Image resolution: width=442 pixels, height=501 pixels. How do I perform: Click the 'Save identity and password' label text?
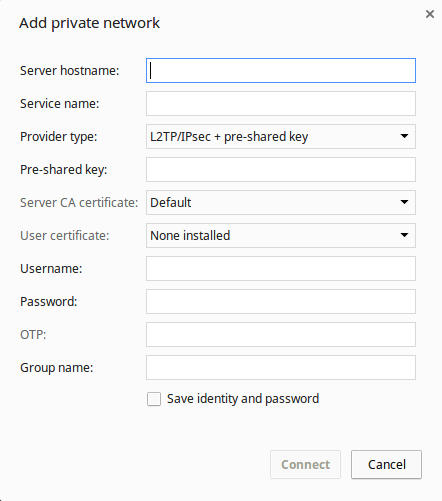[243, 399]
